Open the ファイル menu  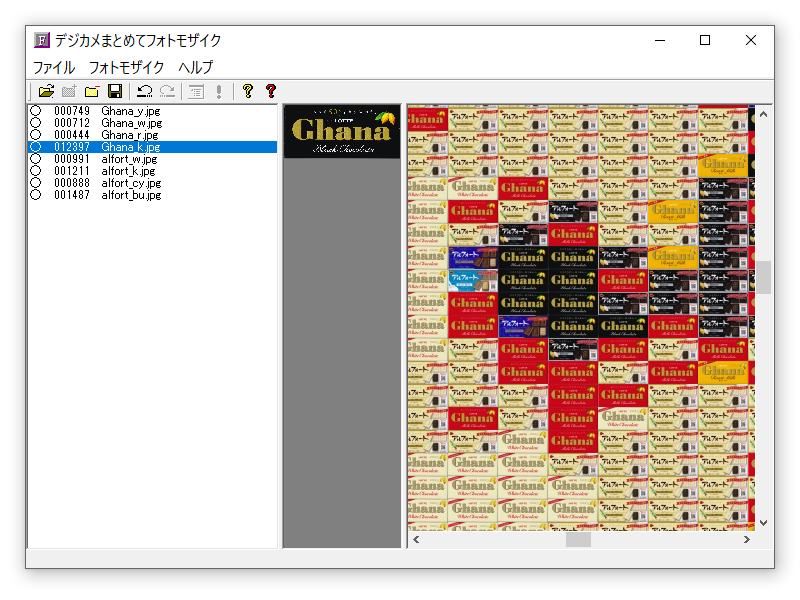coord(54,67)
